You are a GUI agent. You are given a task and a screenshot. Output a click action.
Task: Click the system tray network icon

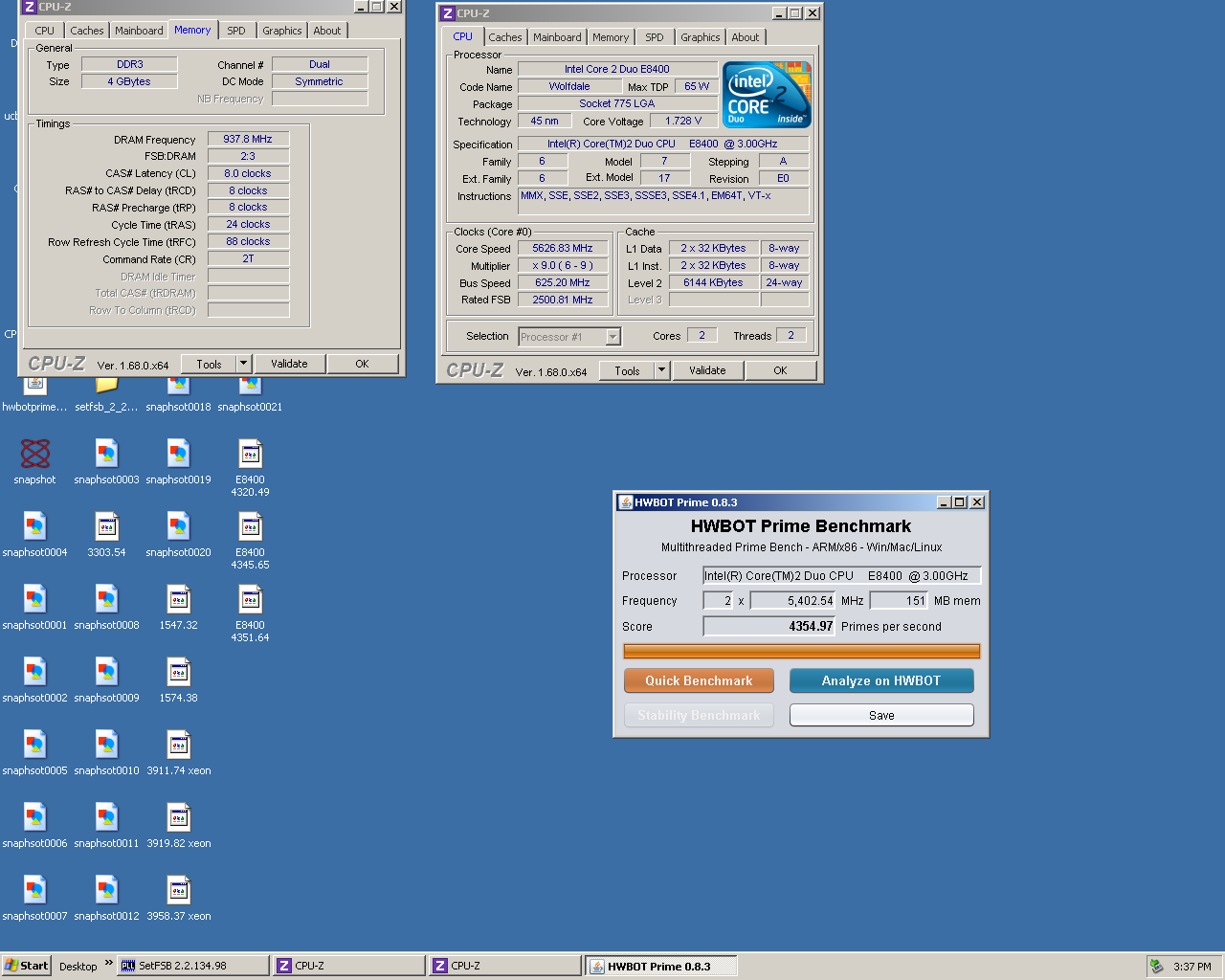(1156, 967)
